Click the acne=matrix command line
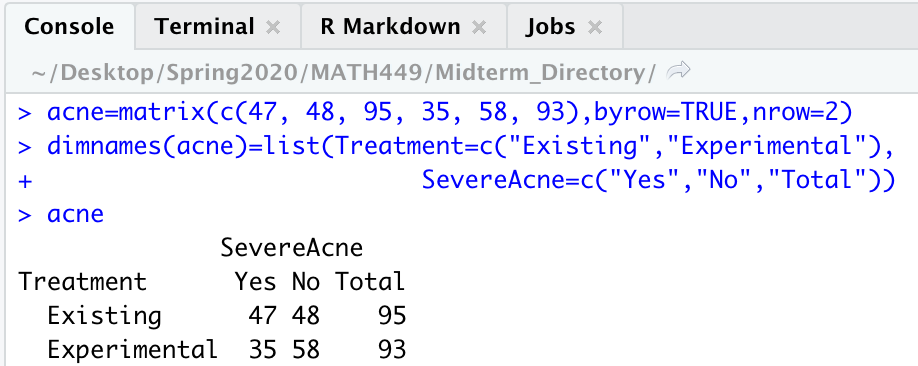Screen dimensions: 918x366 click(436, 112)
